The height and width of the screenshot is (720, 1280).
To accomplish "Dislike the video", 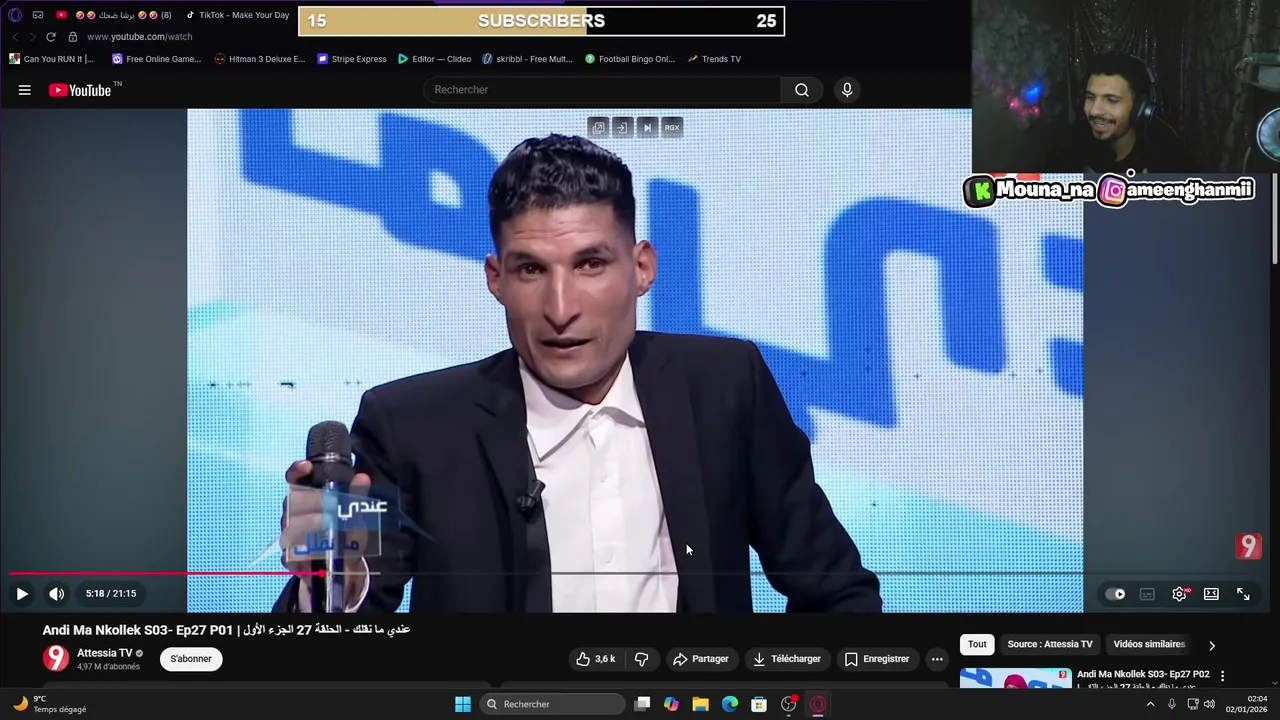I will pyautogui.click(x=642, y=659).
